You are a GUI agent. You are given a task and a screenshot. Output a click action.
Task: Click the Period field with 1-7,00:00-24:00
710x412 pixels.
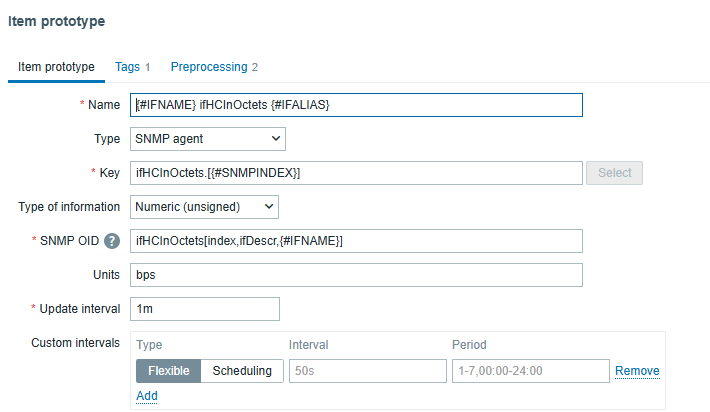pos(530,371)
